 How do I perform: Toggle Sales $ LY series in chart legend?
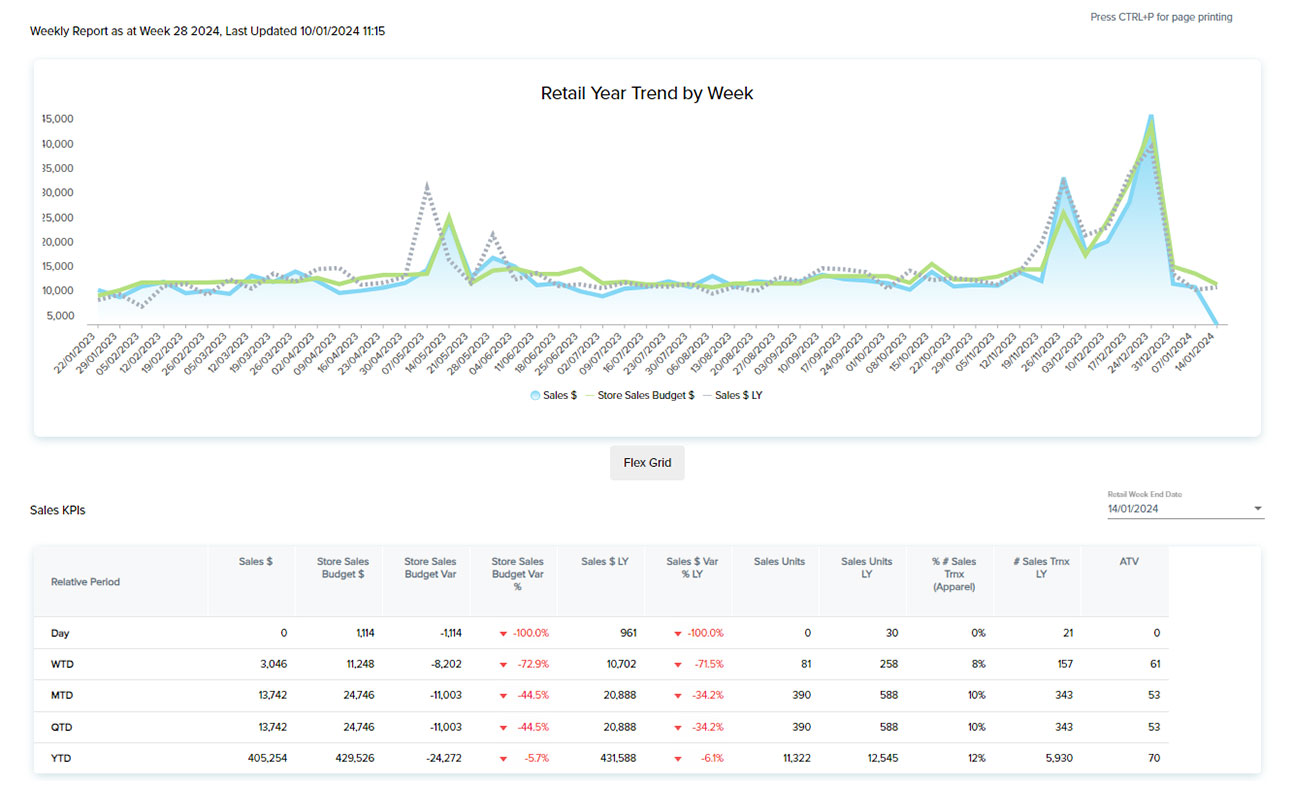pos(738,396)
